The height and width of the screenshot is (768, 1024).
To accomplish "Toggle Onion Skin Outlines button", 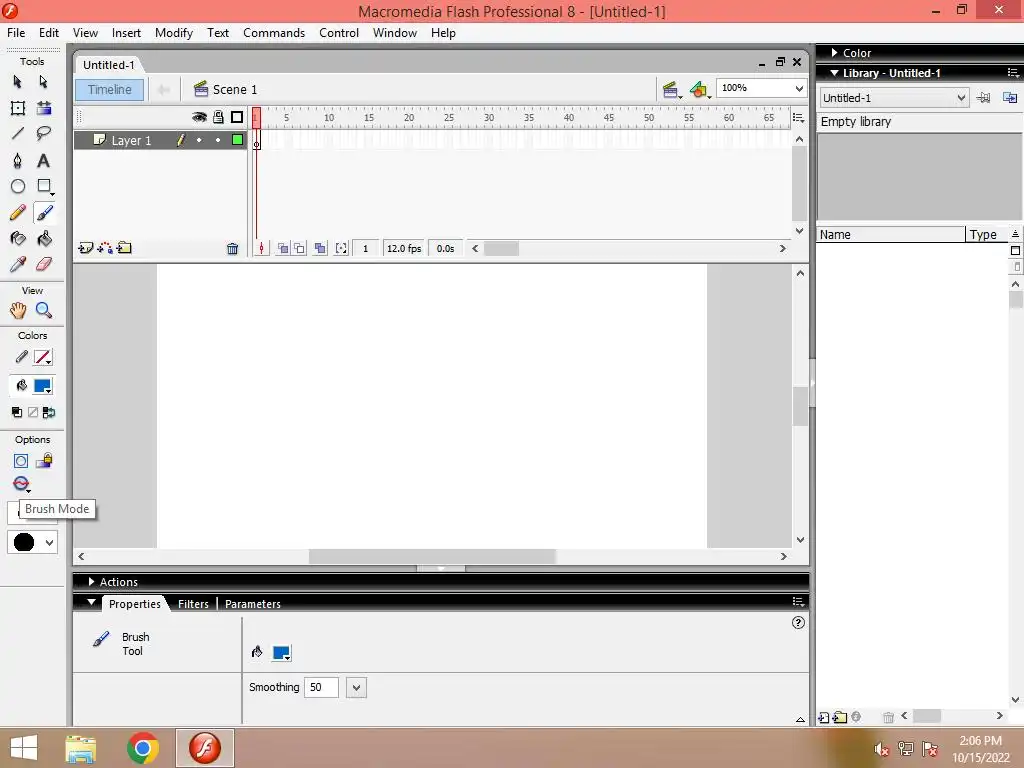I will (x=299, y=248).
